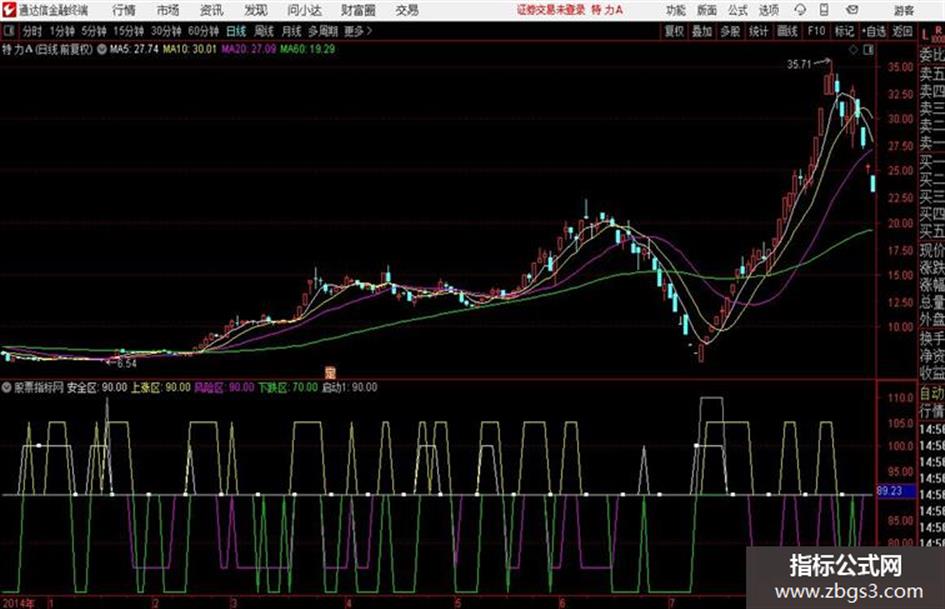945x609 pixels.
Task: Open F10 company info
Action: (816, 31)
